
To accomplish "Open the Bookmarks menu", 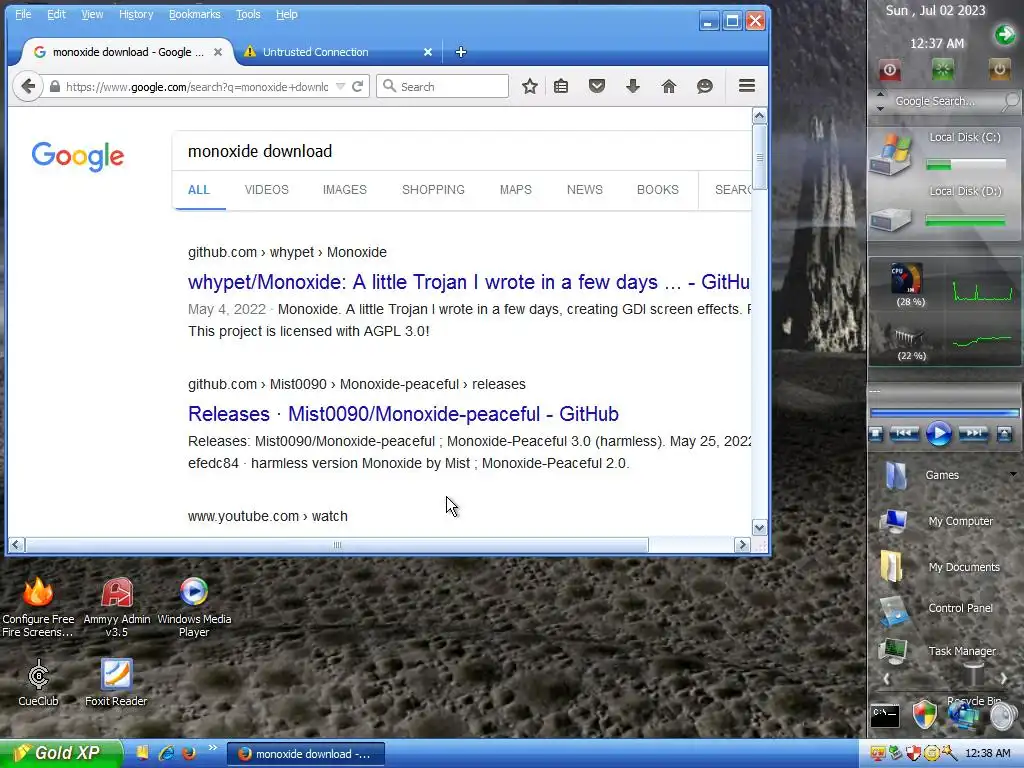I will coord(195,14).
